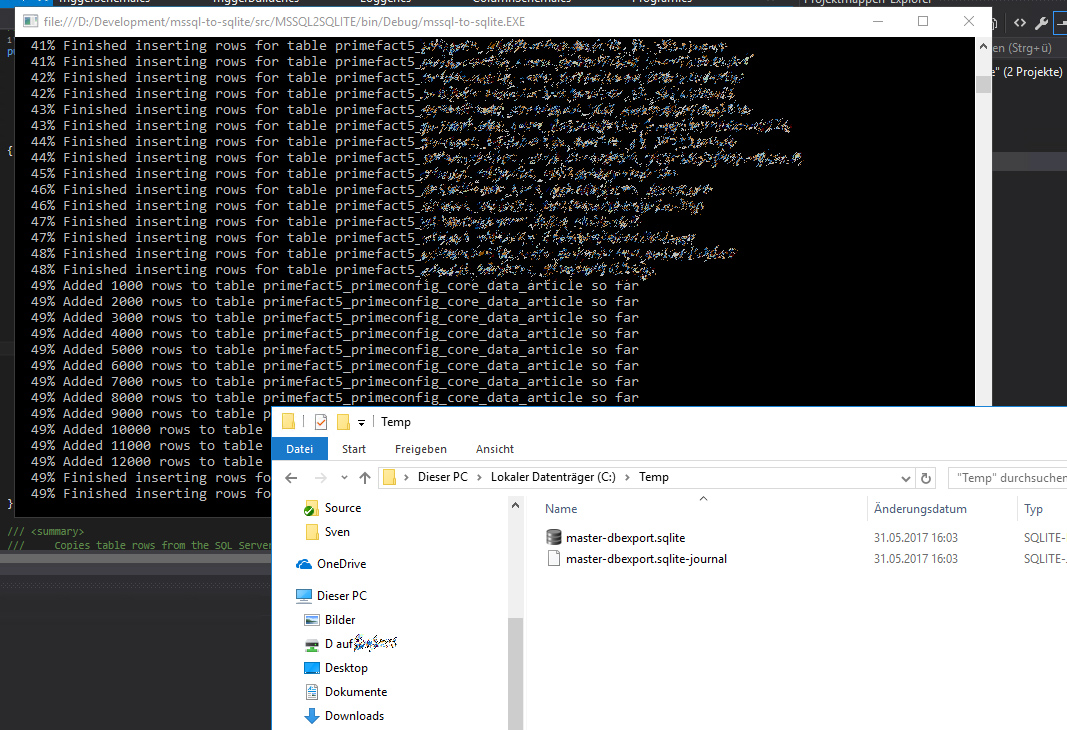1067x730 pixels.
Task: Select Dieser PC in navigation pane
Action: point(342,596)
